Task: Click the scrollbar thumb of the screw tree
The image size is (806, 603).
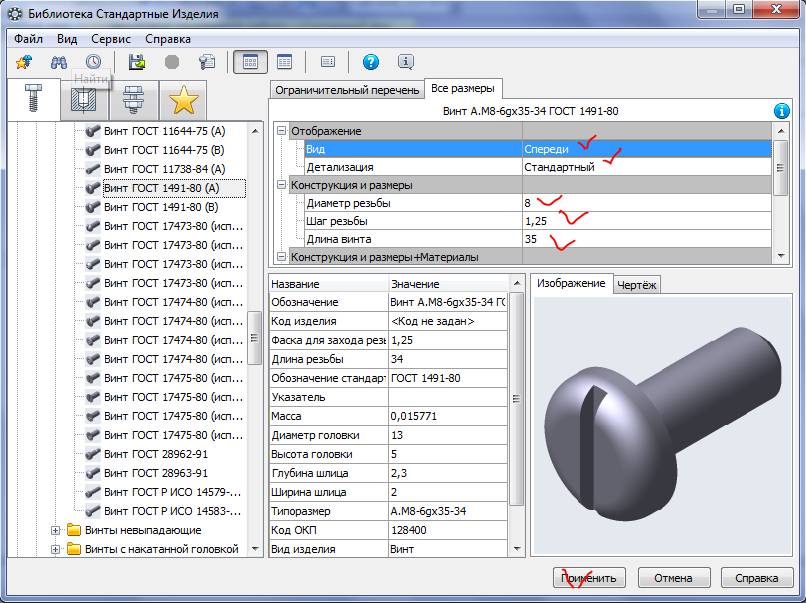Action: click(x=255, y=338)
